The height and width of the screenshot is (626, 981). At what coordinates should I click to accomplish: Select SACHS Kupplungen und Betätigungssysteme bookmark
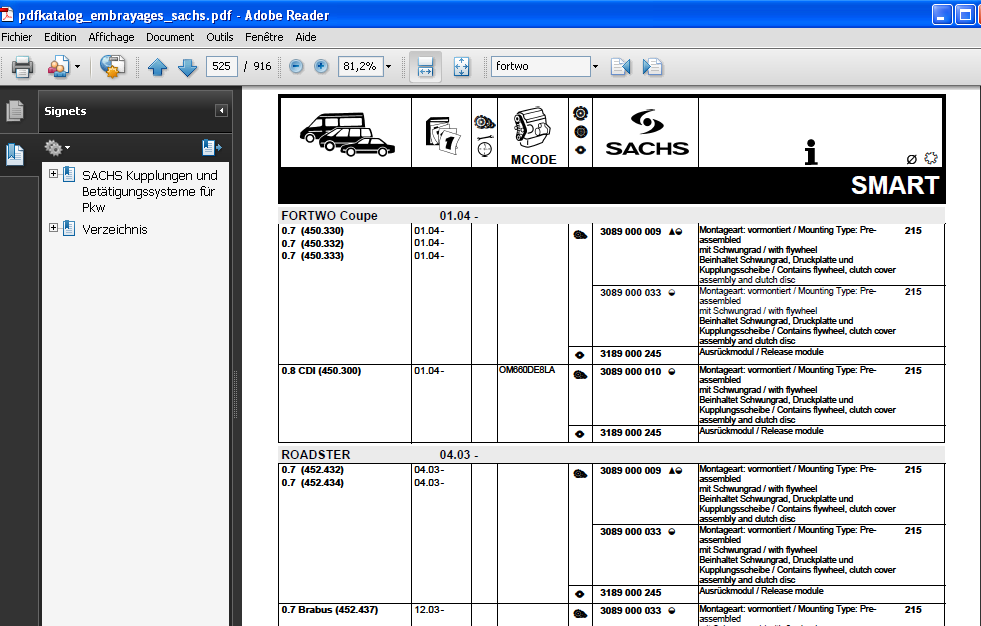pyautogui.click(x=150, y=191)
